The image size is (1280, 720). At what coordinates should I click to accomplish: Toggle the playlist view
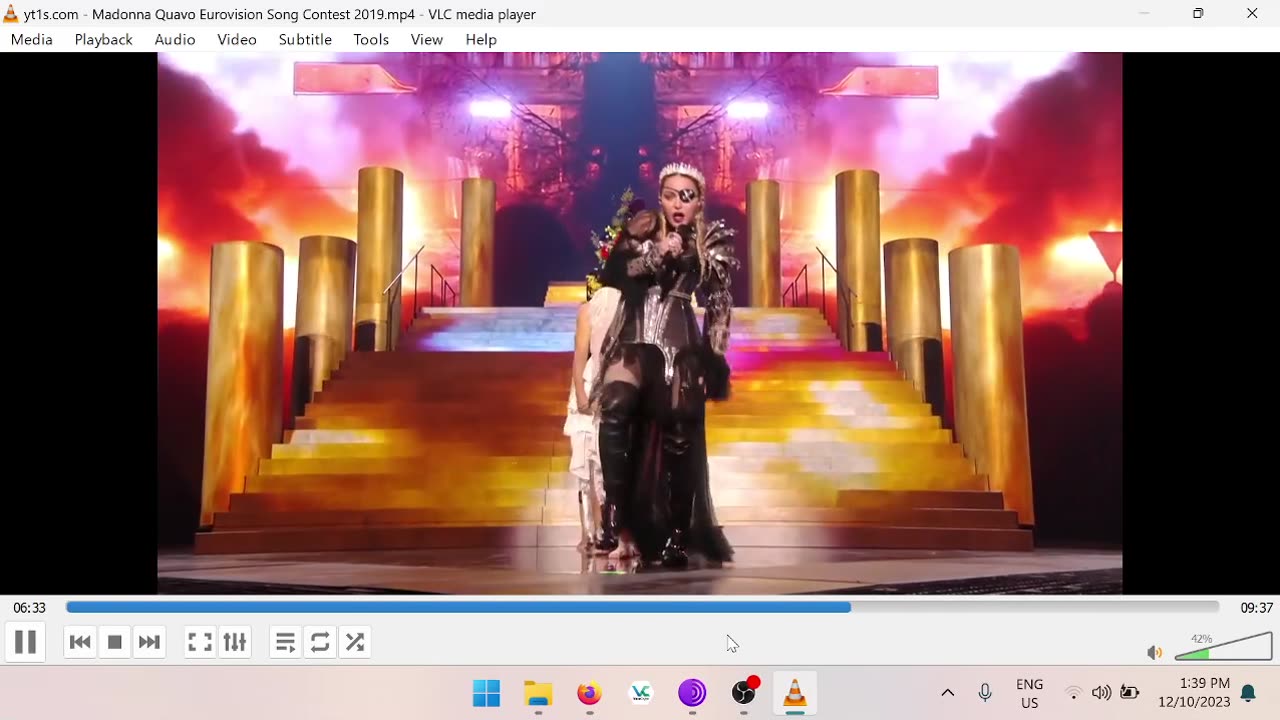pyautogui.click(x=285, y=642)
